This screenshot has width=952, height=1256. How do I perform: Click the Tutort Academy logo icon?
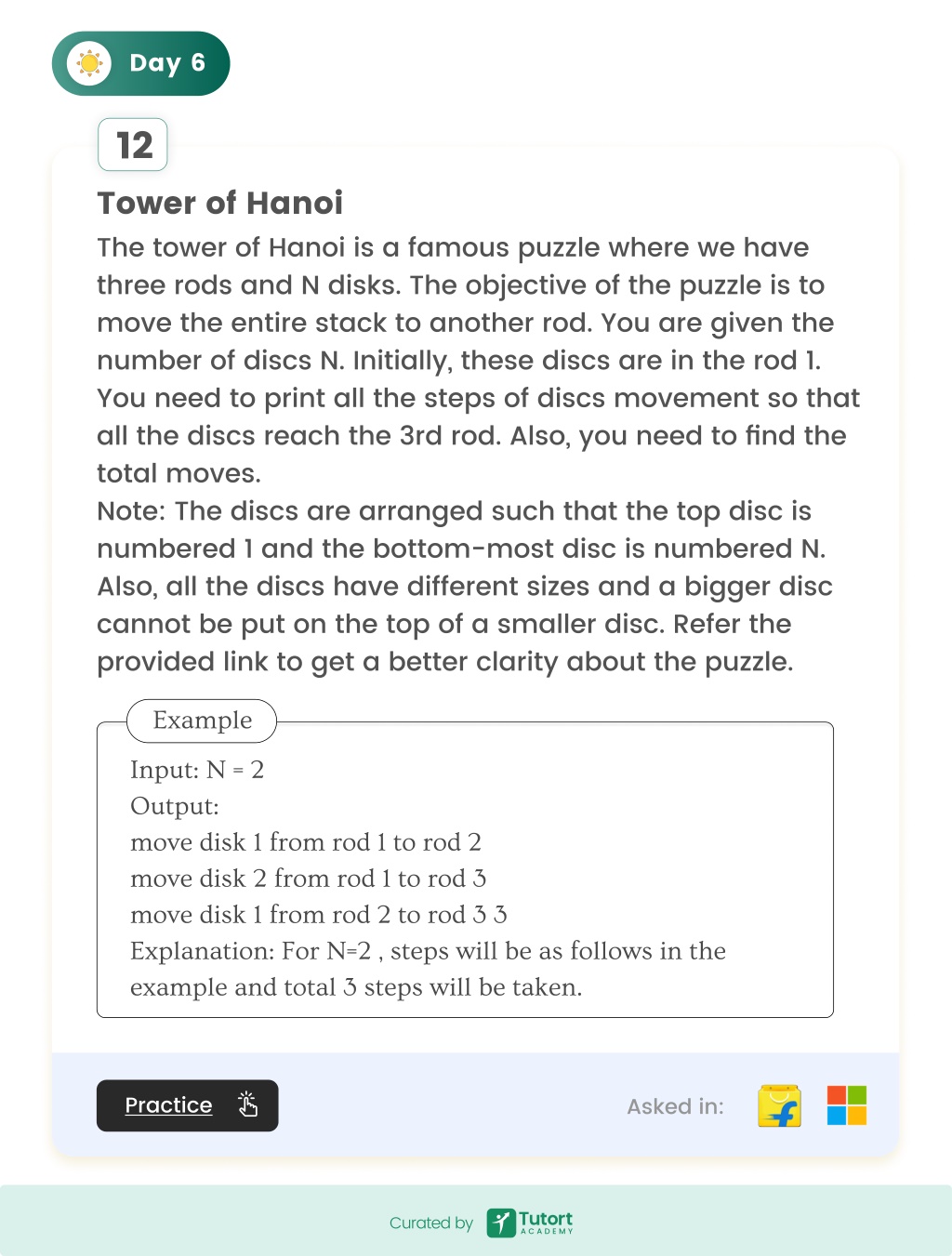501,1223
